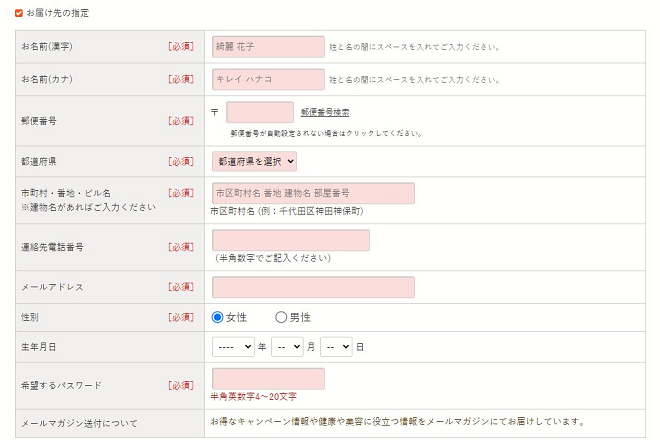Image resolution: width=660 pixels, height=440 pixels.
Task: Click the お名前(漢字) input field
Action: [x=268, y=47]
